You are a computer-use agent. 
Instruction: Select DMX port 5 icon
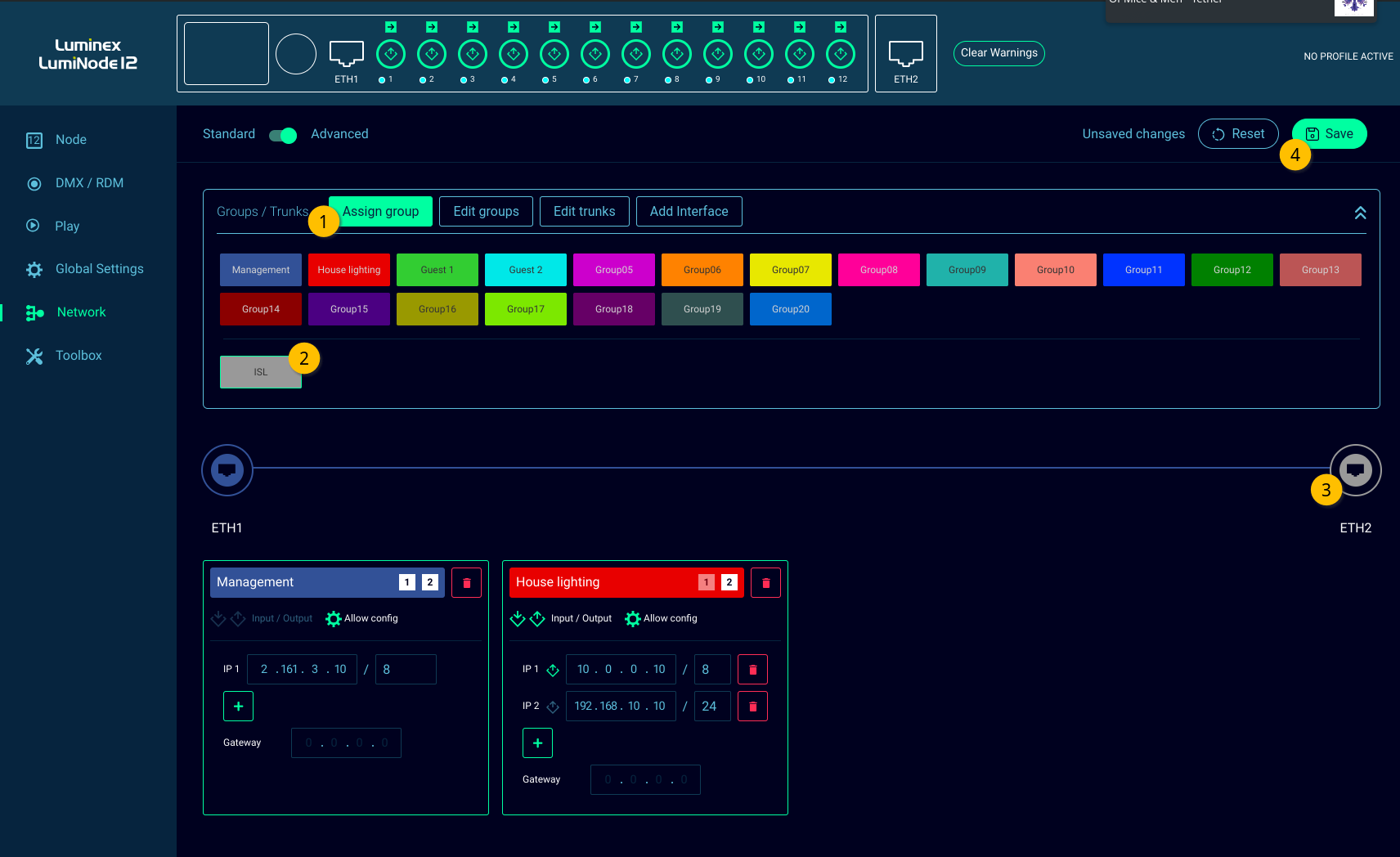click(x=554, y=55)
